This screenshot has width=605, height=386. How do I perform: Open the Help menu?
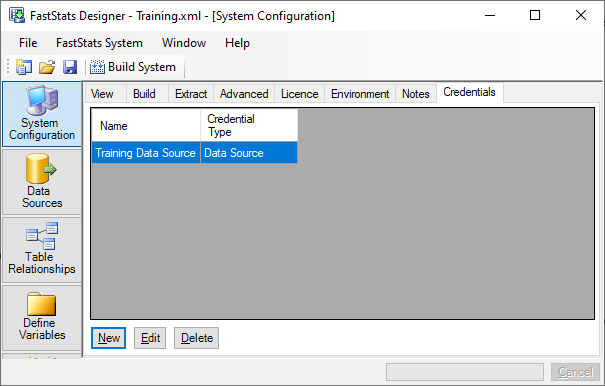[x=237, y=43]
